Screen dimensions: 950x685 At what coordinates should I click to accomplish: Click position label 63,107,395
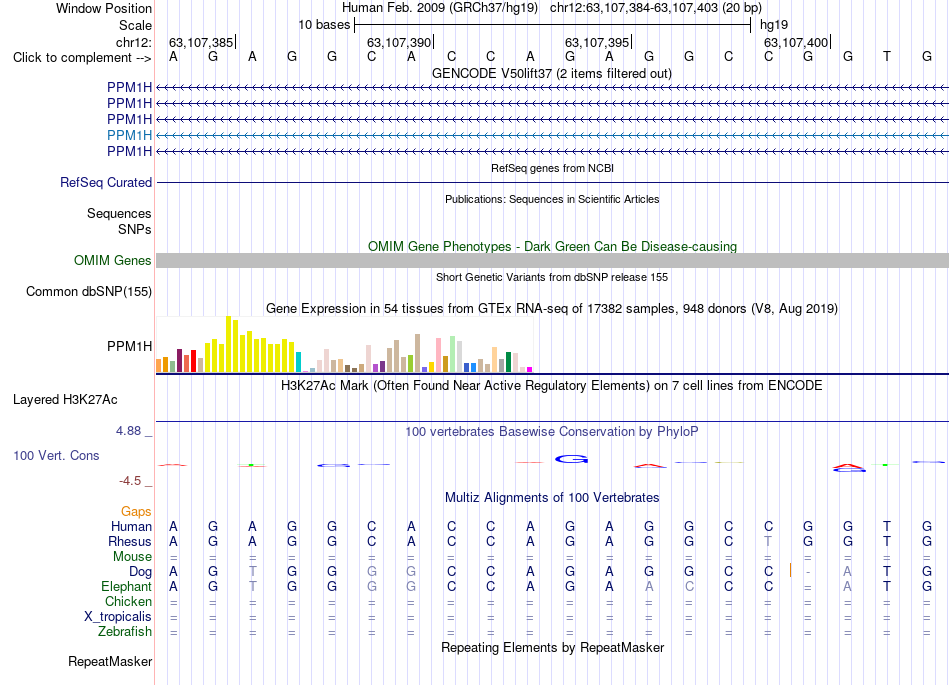tap(597, 42)
